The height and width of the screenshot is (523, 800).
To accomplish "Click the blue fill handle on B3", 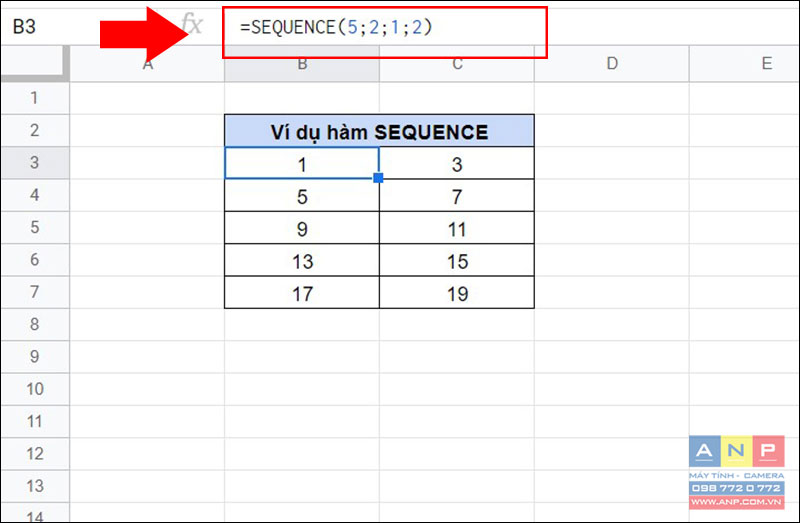I will coord(379,178).
